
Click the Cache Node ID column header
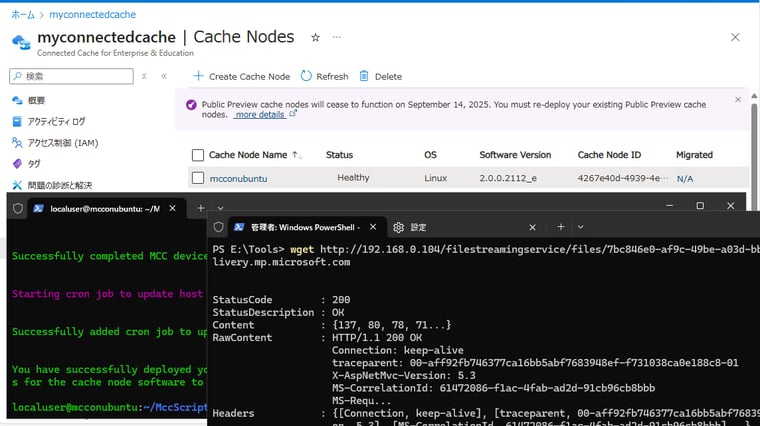point(609,155)
